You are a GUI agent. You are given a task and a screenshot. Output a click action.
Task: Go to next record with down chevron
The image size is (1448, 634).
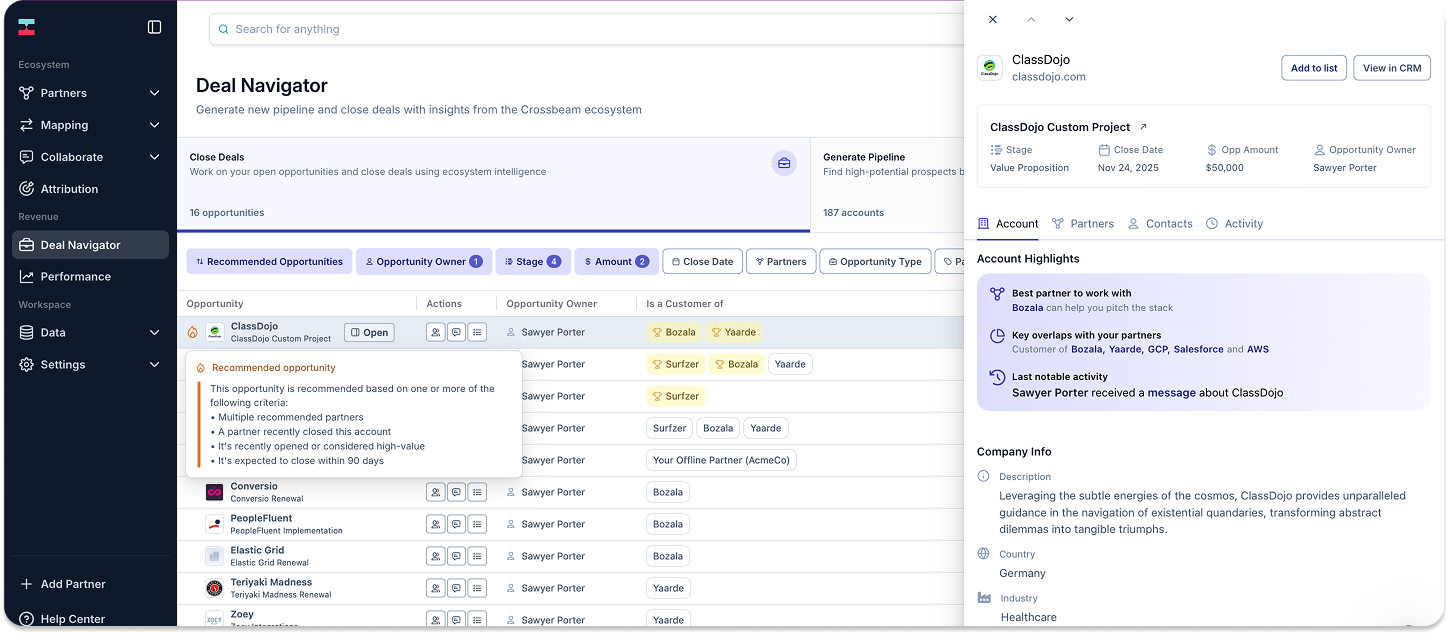[1069, 19]
